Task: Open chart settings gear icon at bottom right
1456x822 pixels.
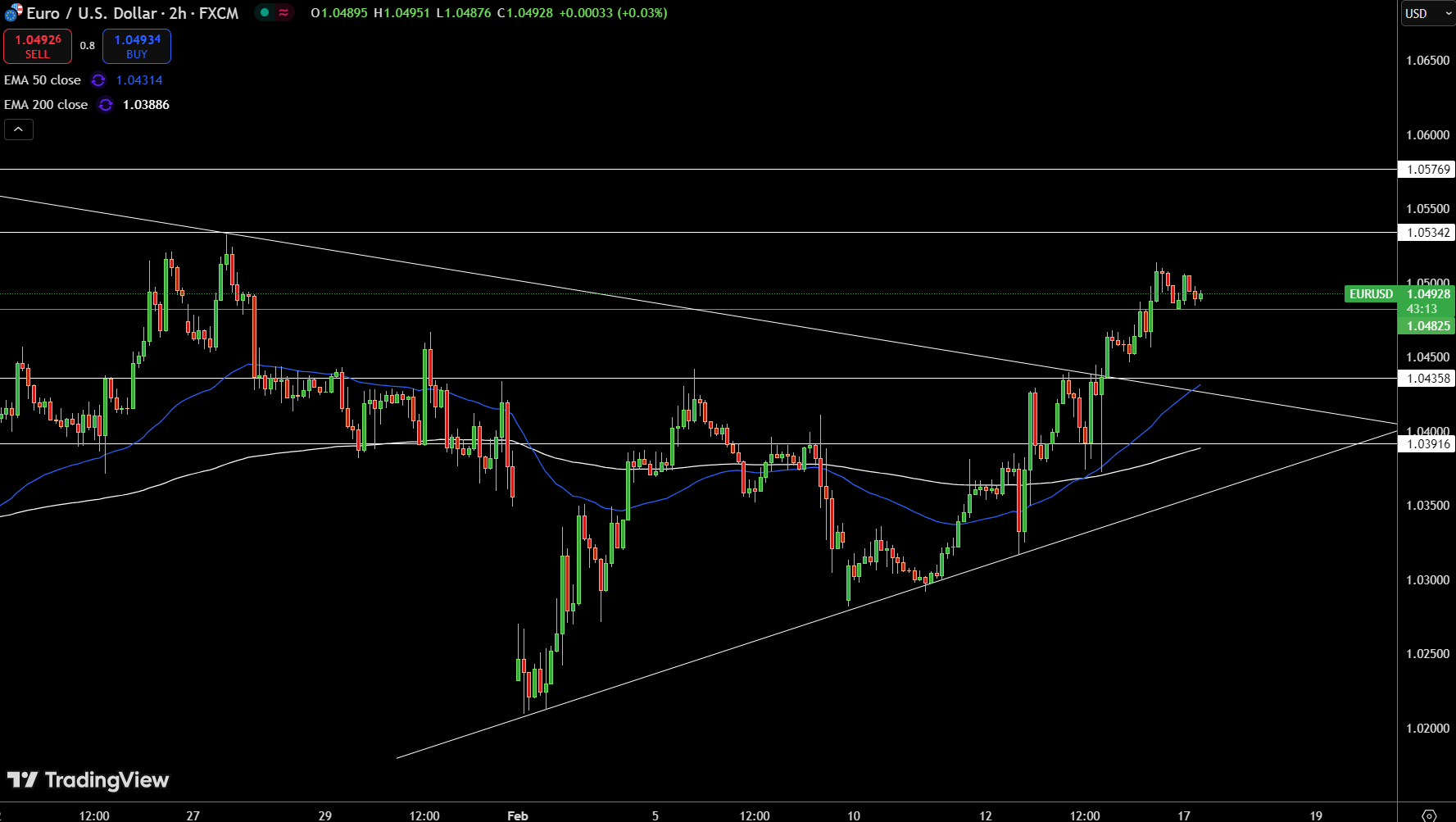Action: 1428,815
